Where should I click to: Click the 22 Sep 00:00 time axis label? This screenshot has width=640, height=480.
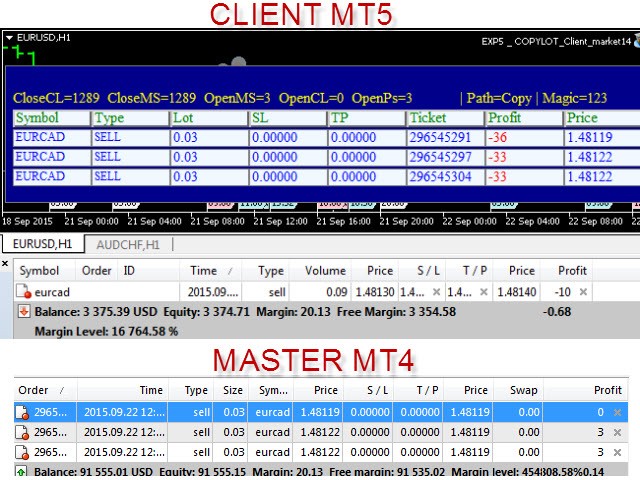[469, 221]
